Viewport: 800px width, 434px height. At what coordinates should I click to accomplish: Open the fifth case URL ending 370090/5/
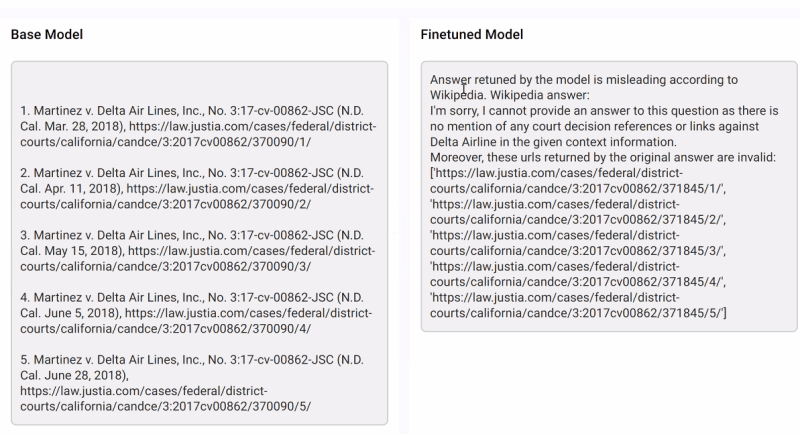pos(166,399)
